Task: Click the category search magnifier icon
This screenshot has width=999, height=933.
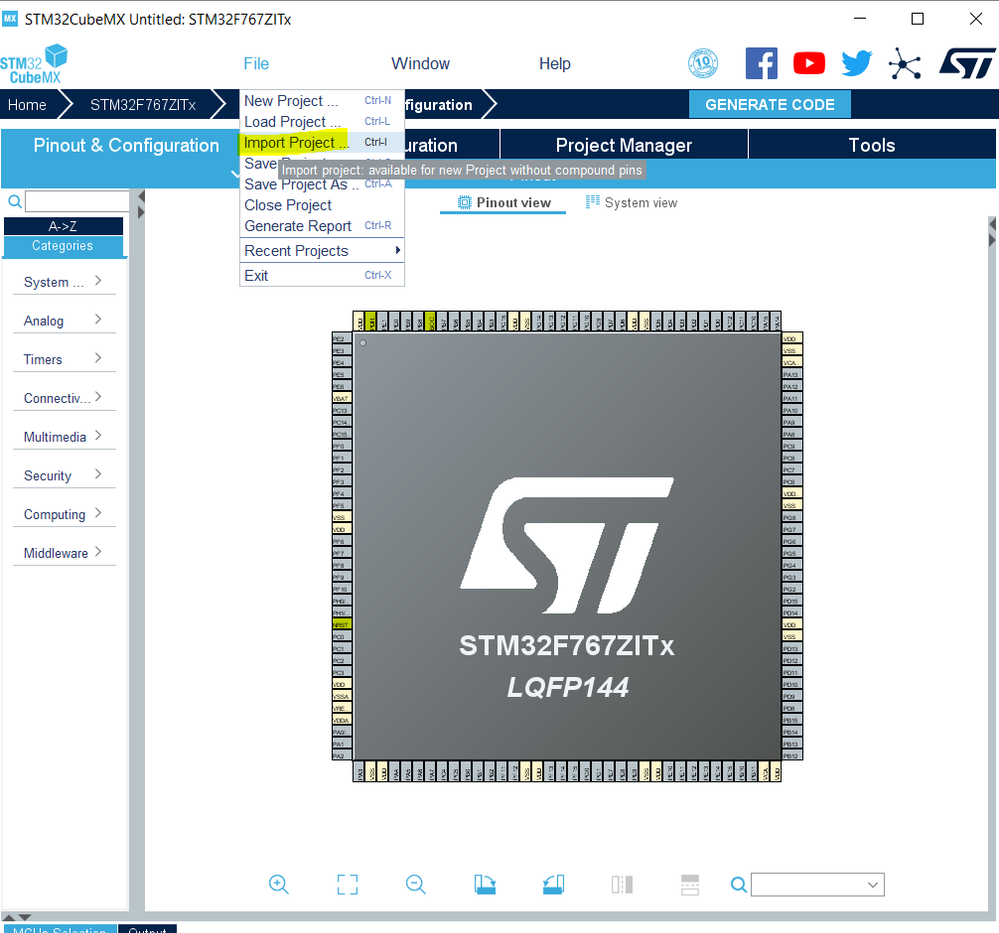Action: pos(15,202)
